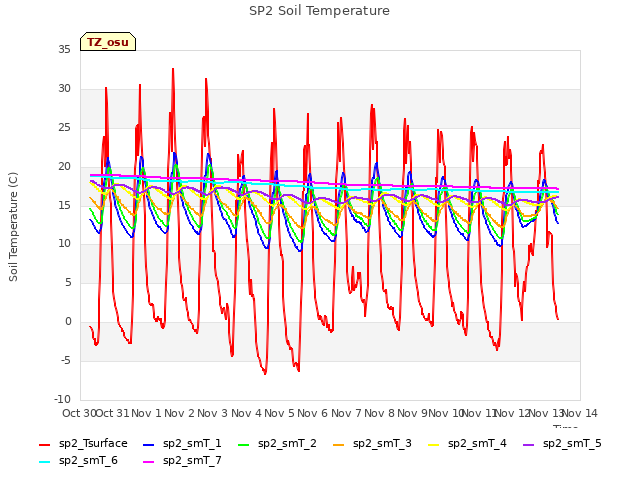
Task: Click the magenta sp2_smT_7 legend swatch
Action: click(149, 462)
